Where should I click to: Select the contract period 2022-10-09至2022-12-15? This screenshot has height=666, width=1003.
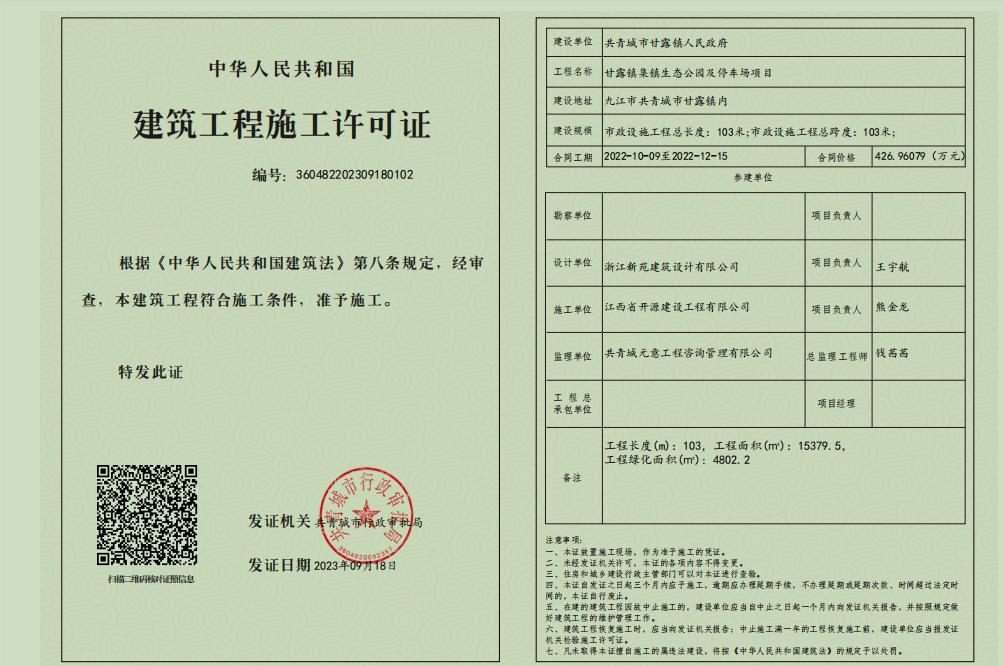click(666, 157)
